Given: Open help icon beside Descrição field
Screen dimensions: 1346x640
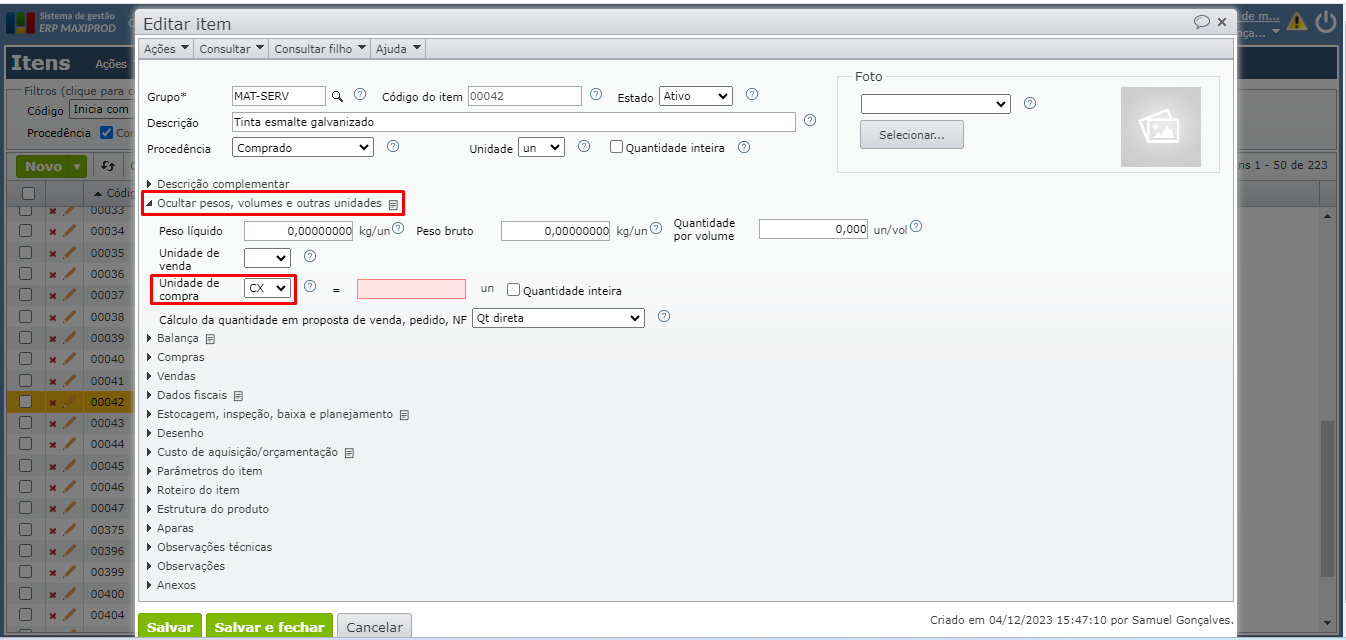Looking at the screenshot, I should pos(810,121).
